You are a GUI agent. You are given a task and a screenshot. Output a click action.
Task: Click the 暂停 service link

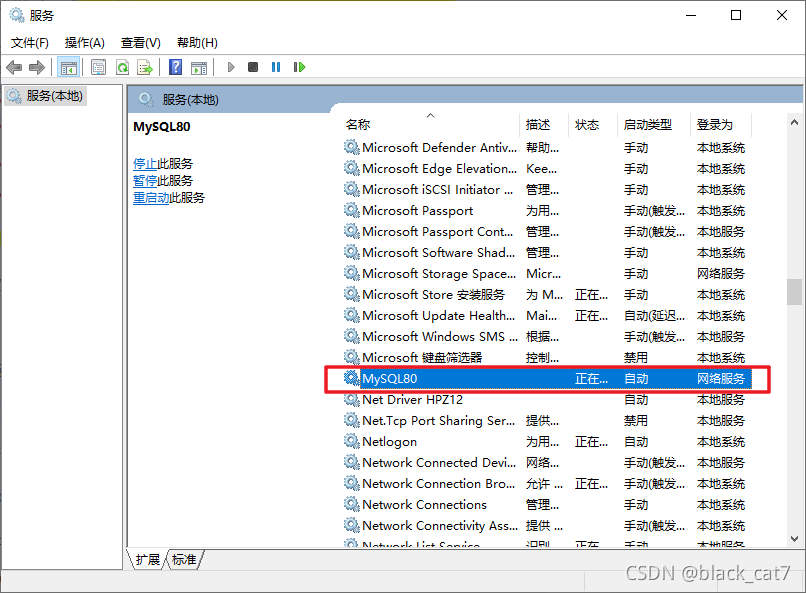tap(145, 181)
